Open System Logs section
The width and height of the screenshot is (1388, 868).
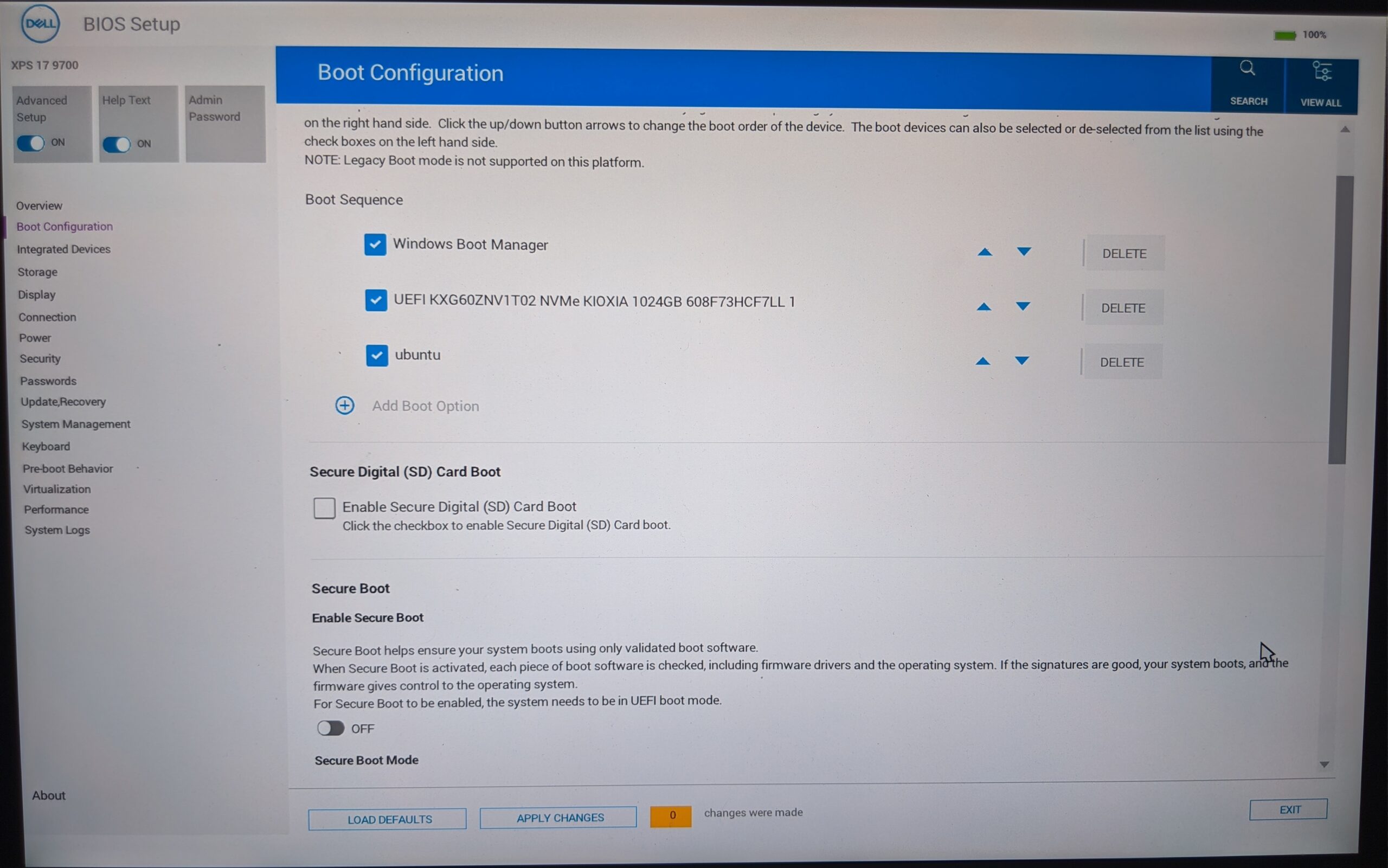coord(57,530)
